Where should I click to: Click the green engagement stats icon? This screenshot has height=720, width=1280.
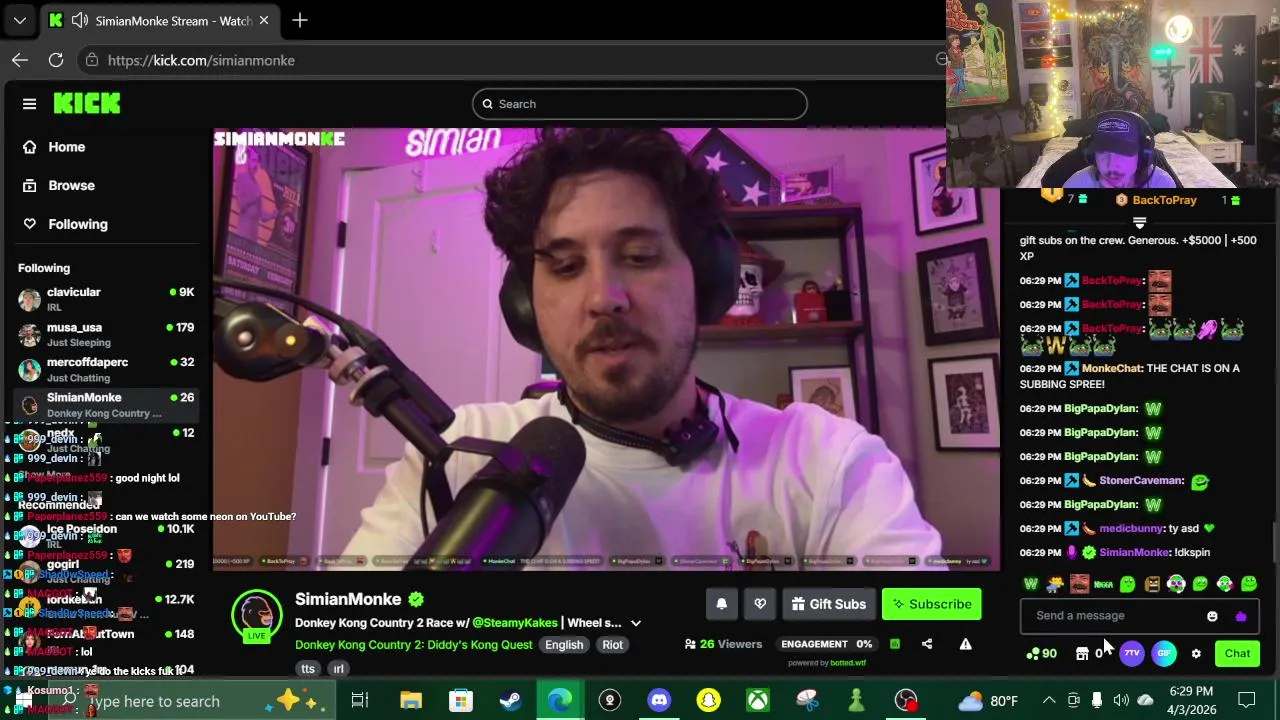(x=895, y=644)
